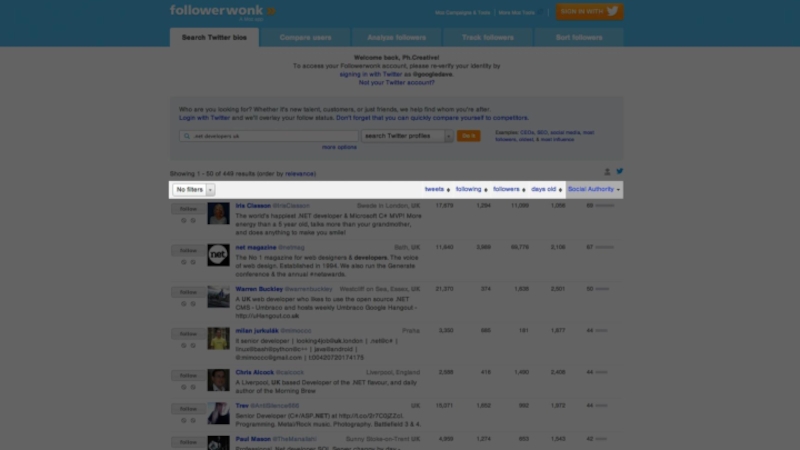Open the Paul Mason name link

click(253, 439)
